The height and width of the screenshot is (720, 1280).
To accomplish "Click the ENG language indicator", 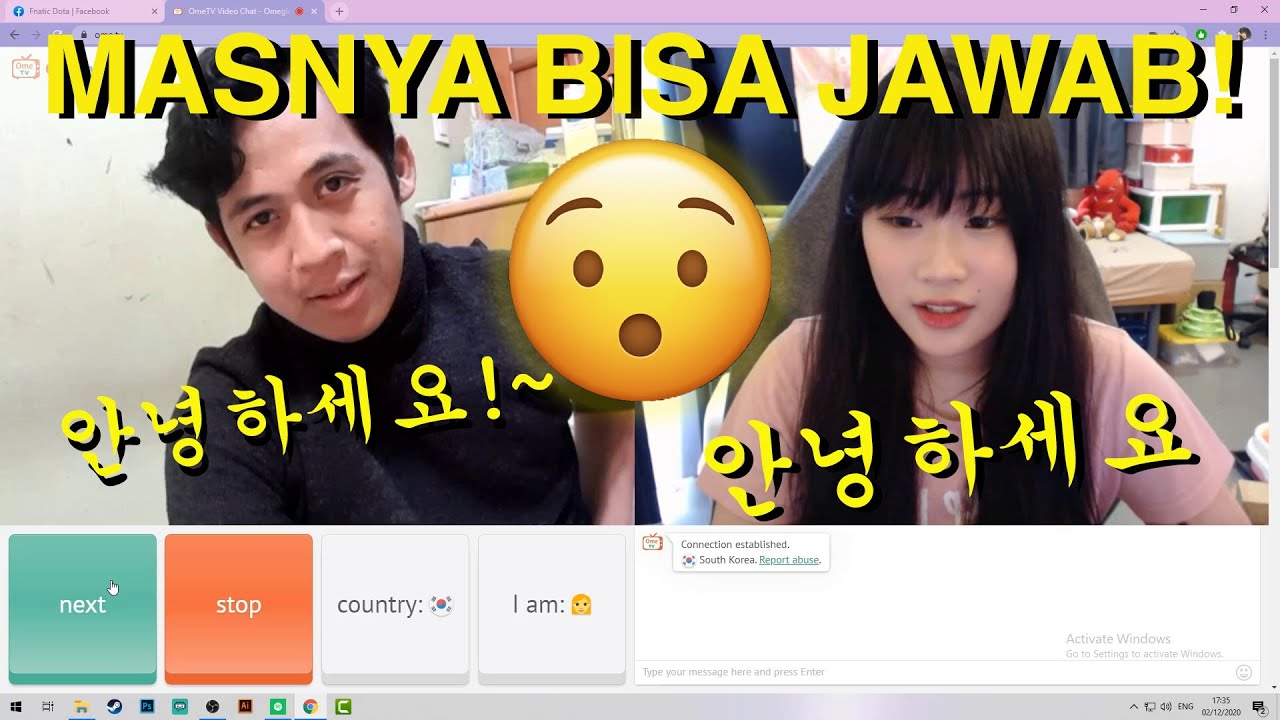I will click(1186, 707).
